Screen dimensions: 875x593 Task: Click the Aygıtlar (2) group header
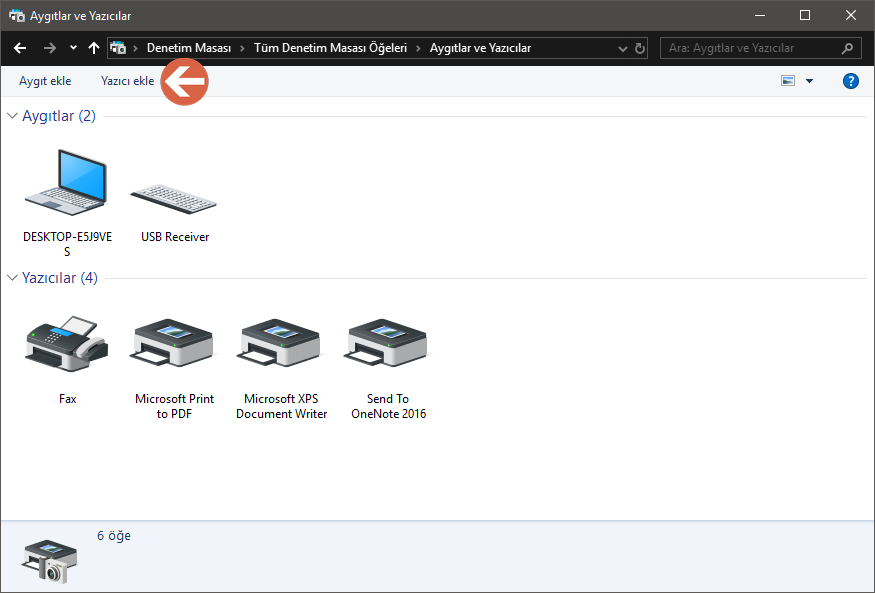59,116
